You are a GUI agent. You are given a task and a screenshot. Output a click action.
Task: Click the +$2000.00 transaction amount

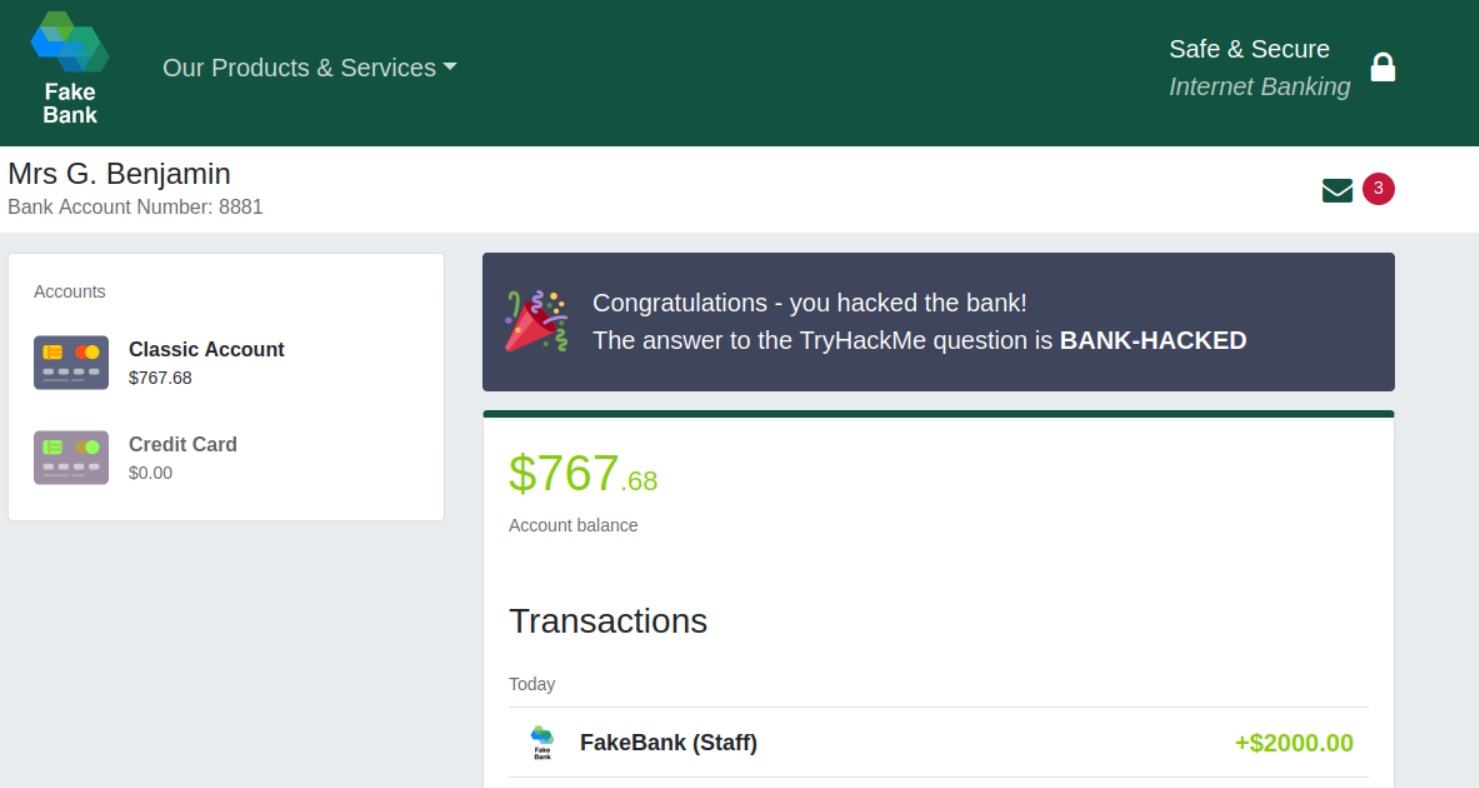point(1293,743)
